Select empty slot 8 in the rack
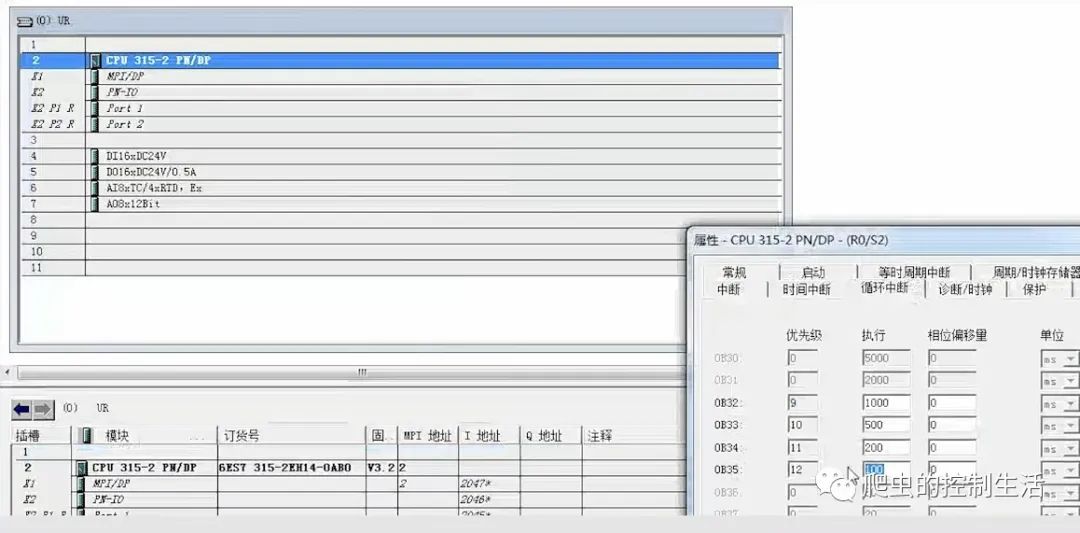The image size is (1080, 533). [x=401, y=220]
